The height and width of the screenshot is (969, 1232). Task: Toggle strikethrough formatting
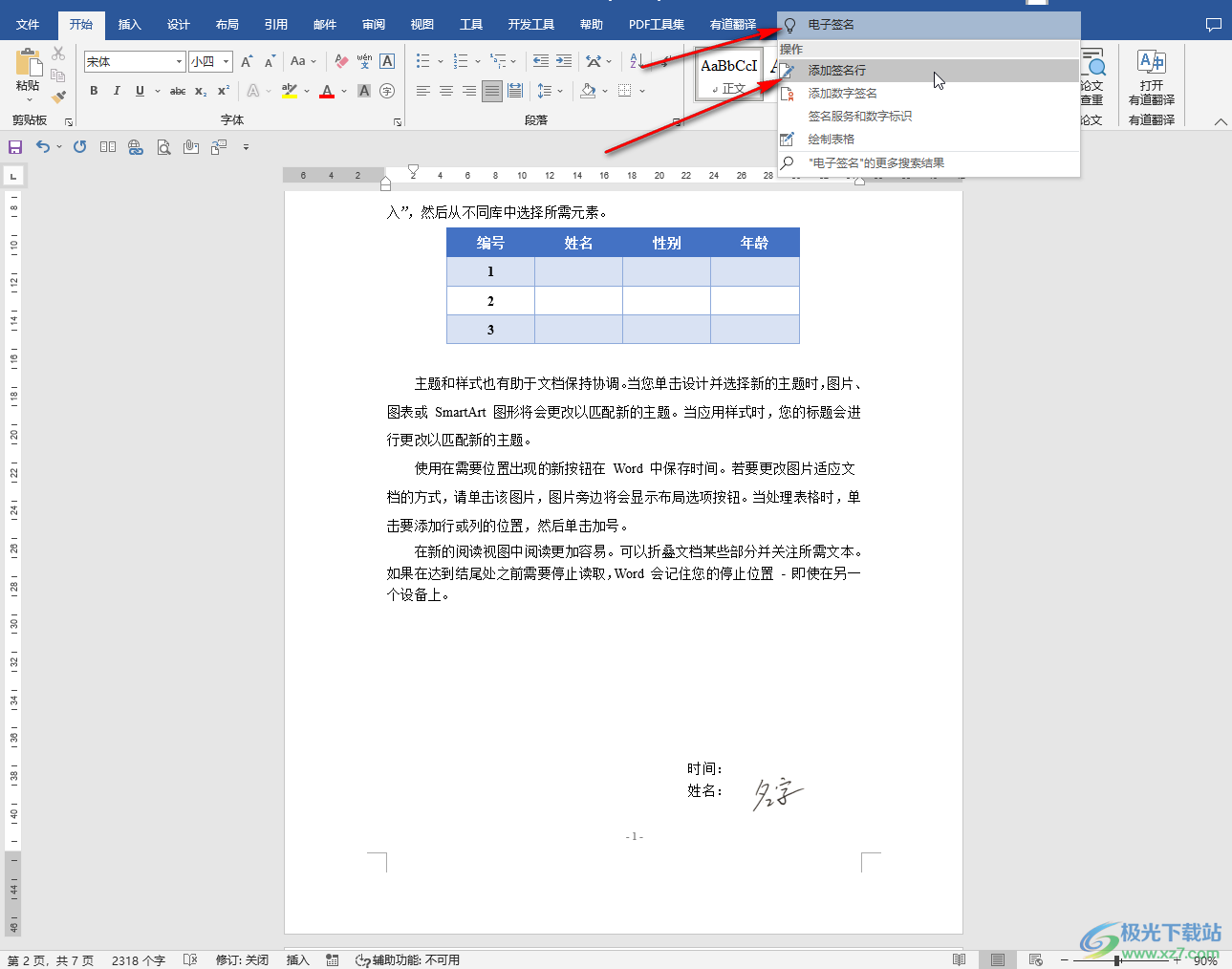178,91
